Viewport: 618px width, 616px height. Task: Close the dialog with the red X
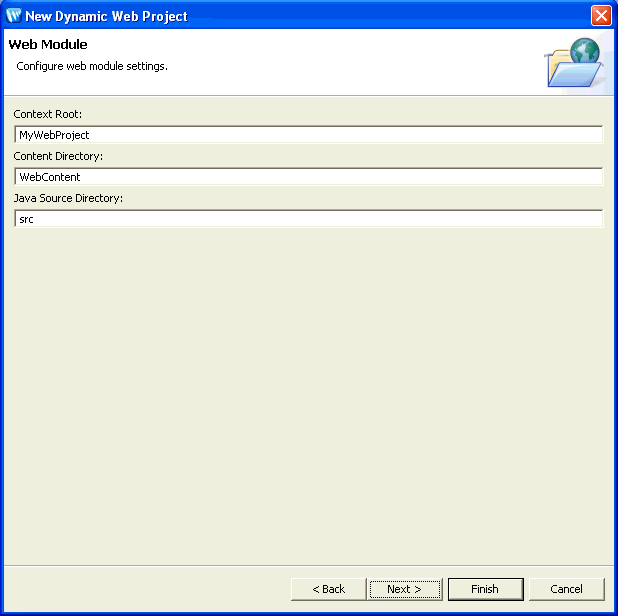tap(601, 16)
